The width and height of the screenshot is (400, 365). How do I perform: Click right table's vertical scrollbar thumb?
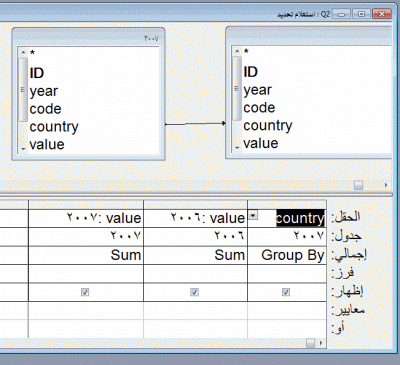click(x=237, y=88)
